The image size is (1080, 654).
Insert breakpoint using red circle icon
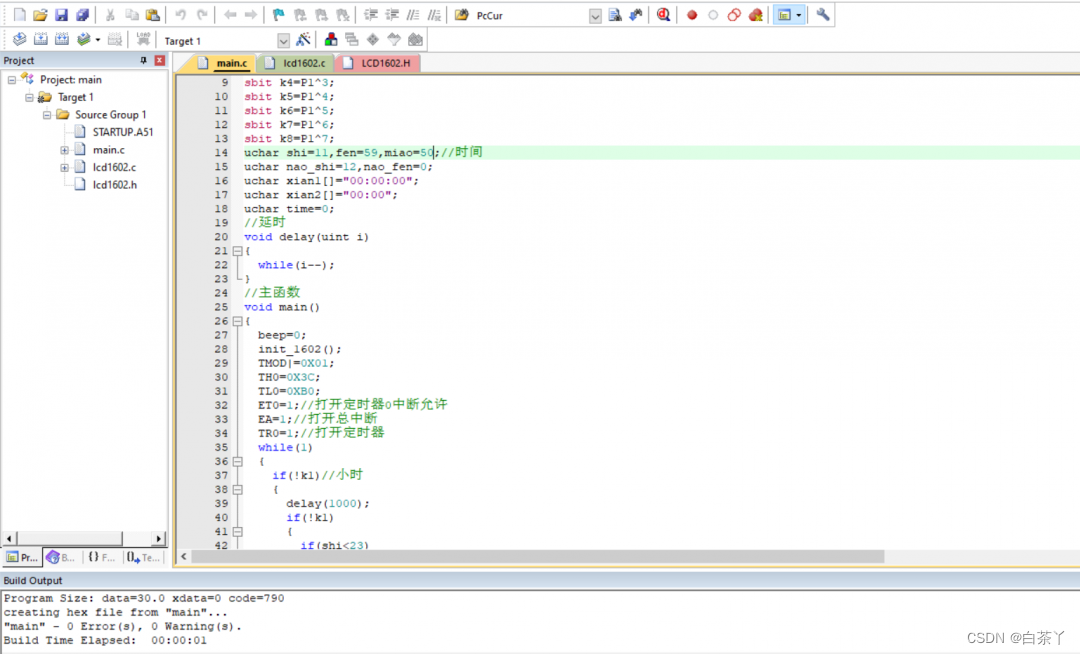(x=692, y=15)
